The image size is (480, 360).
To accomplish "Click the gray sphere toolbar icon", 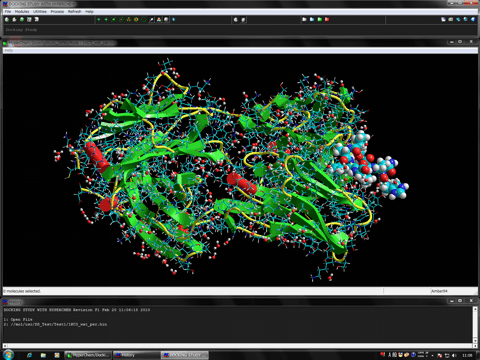I will (x=166, y=19).
